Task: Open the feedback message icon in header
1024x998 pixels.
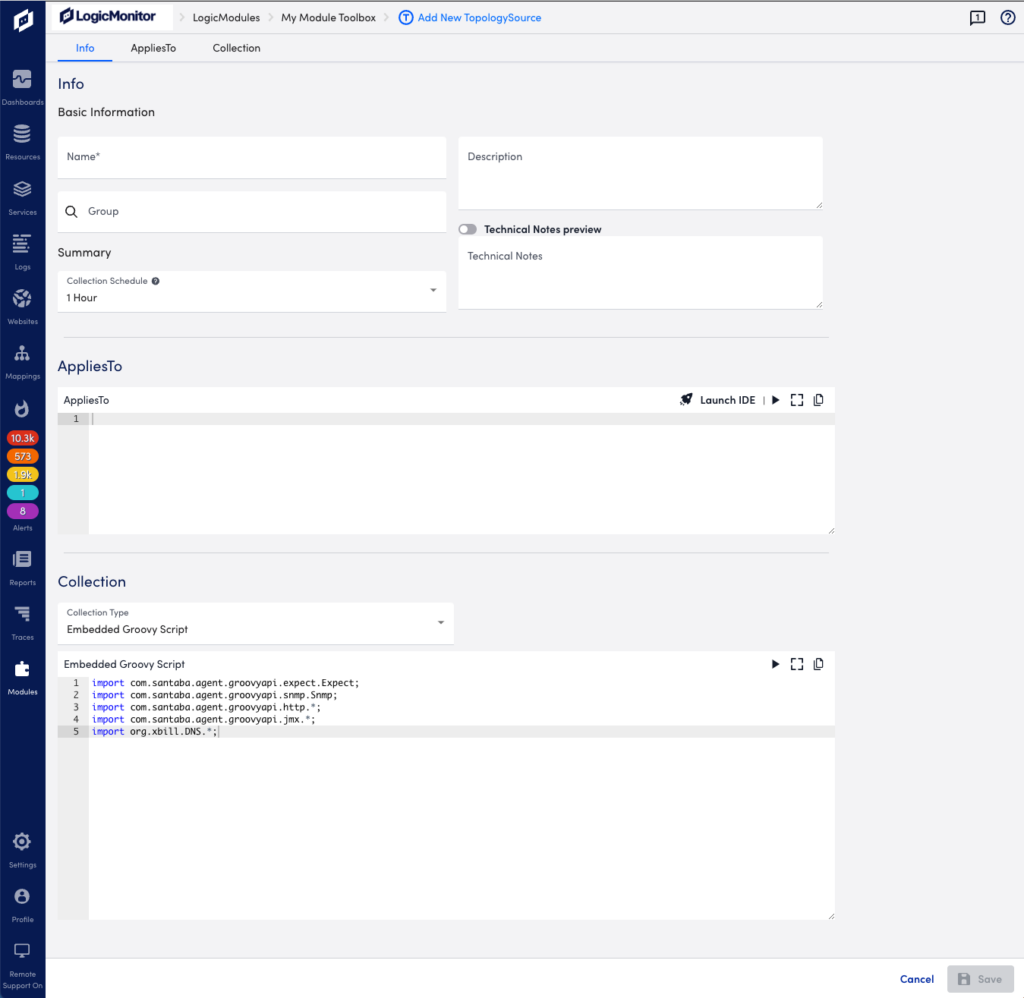Action: (x=977, y=18)
